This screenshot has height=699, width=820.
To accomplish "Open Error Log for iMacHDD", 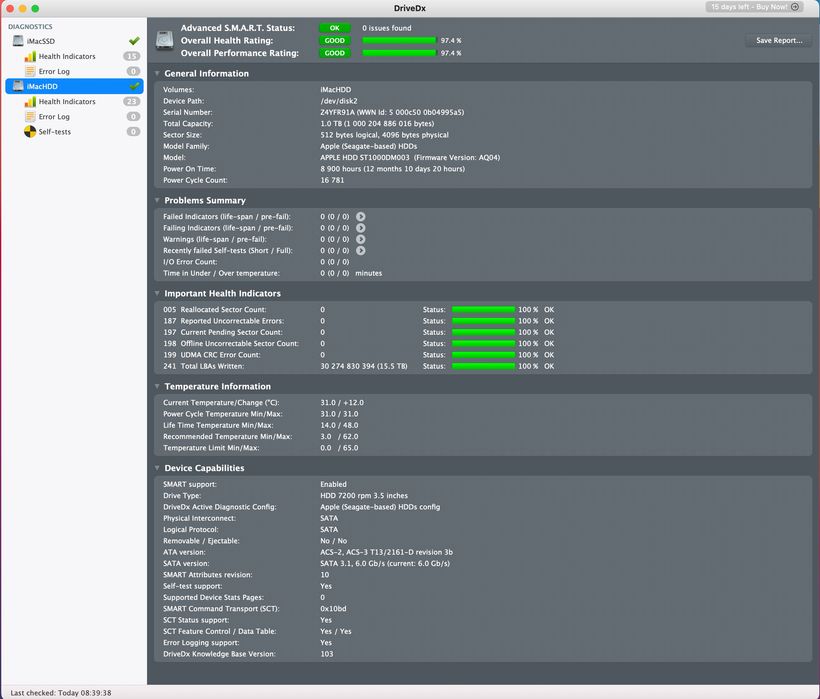I will pyautogui.click(x=54, y=117).
